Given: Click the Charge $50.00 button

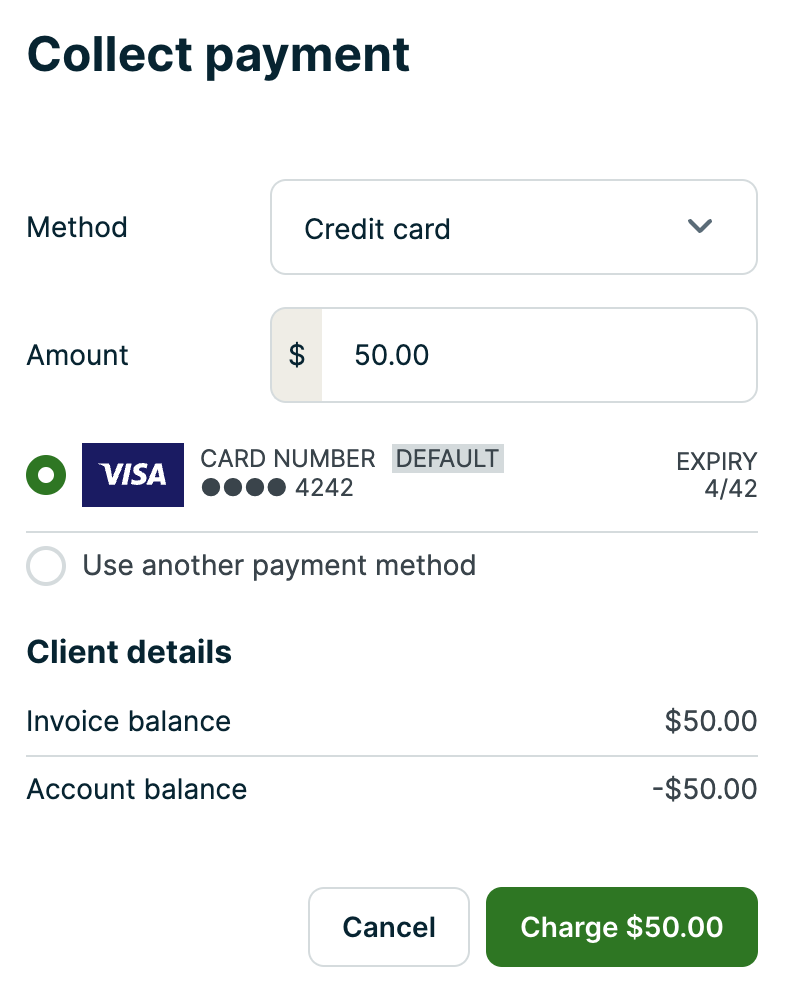Looking at the screenshot, I should (x=621, y=927).
